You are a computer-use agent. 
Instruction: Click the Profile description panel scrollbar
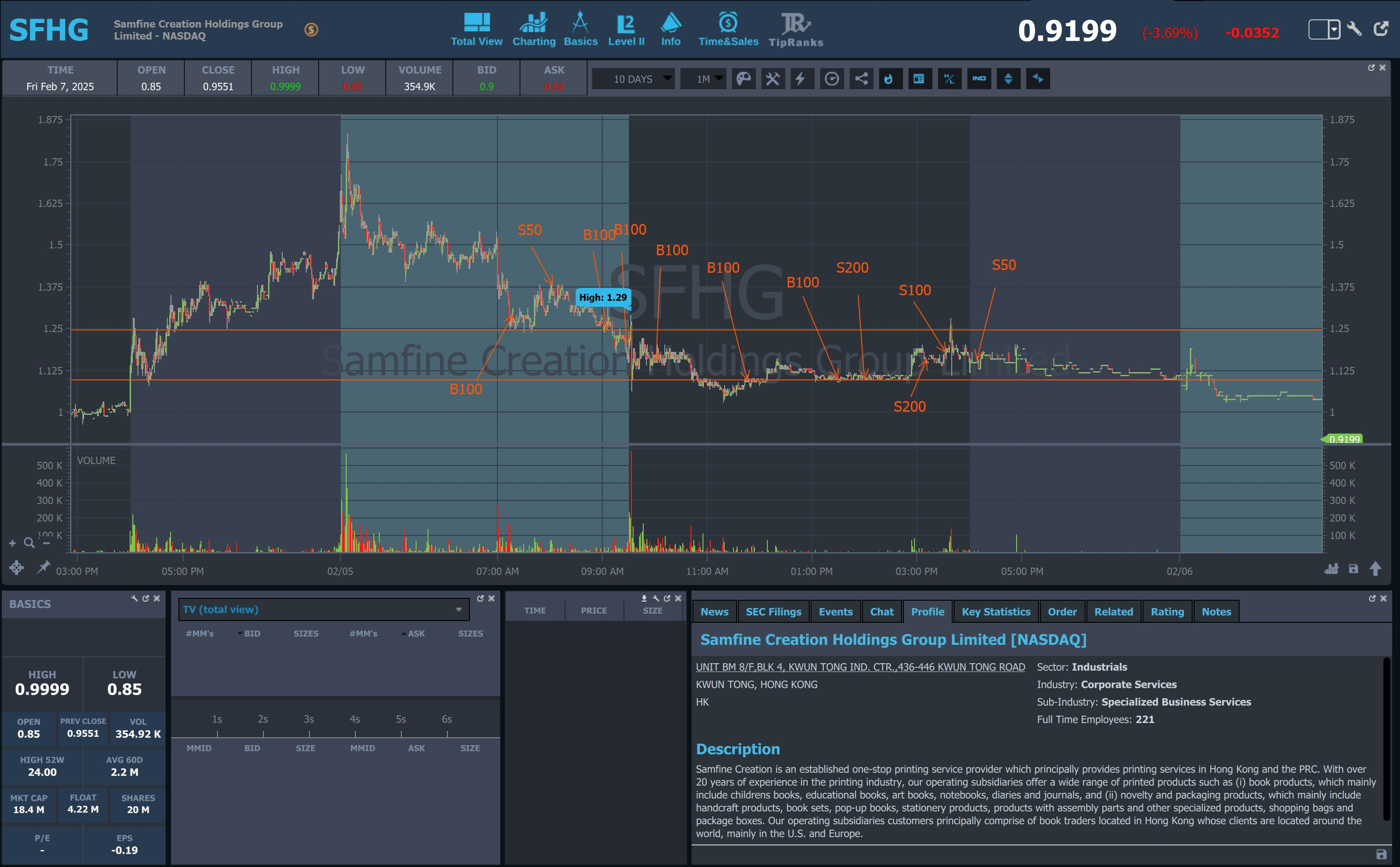click(x=1387, y=740)
